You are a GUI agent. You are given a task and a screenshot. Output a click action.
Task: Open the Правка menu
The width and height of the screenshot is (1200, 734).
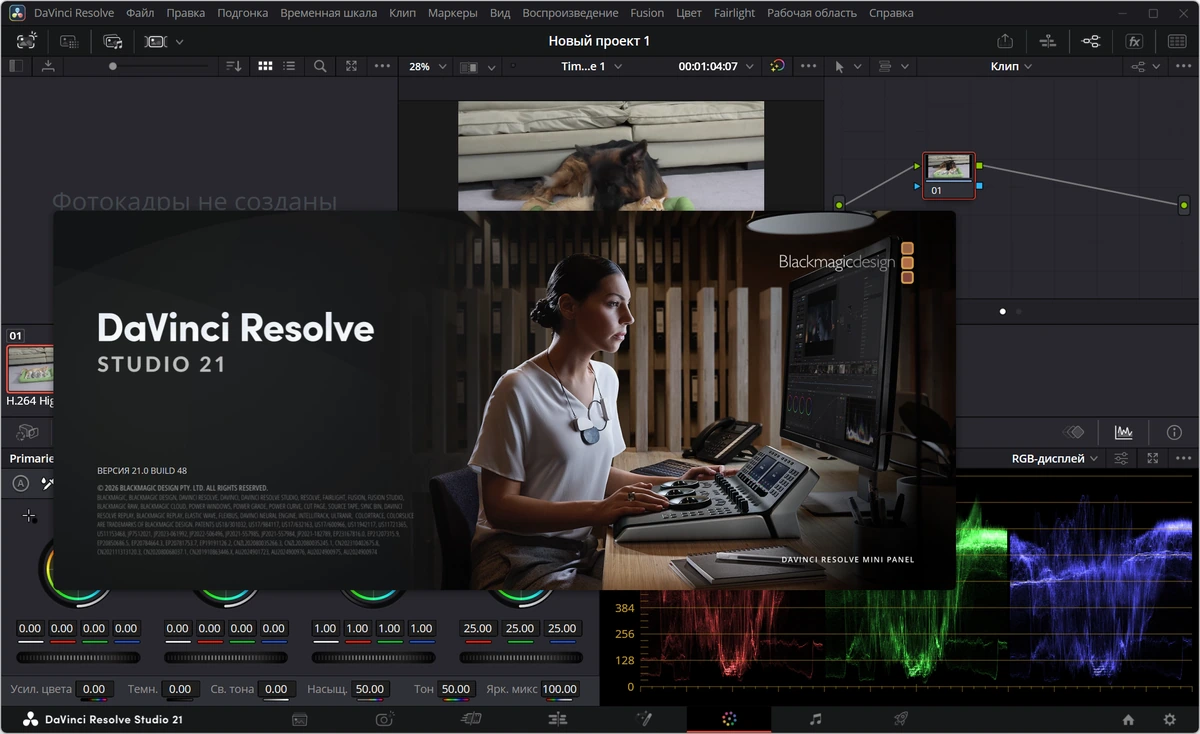point(186,13)
